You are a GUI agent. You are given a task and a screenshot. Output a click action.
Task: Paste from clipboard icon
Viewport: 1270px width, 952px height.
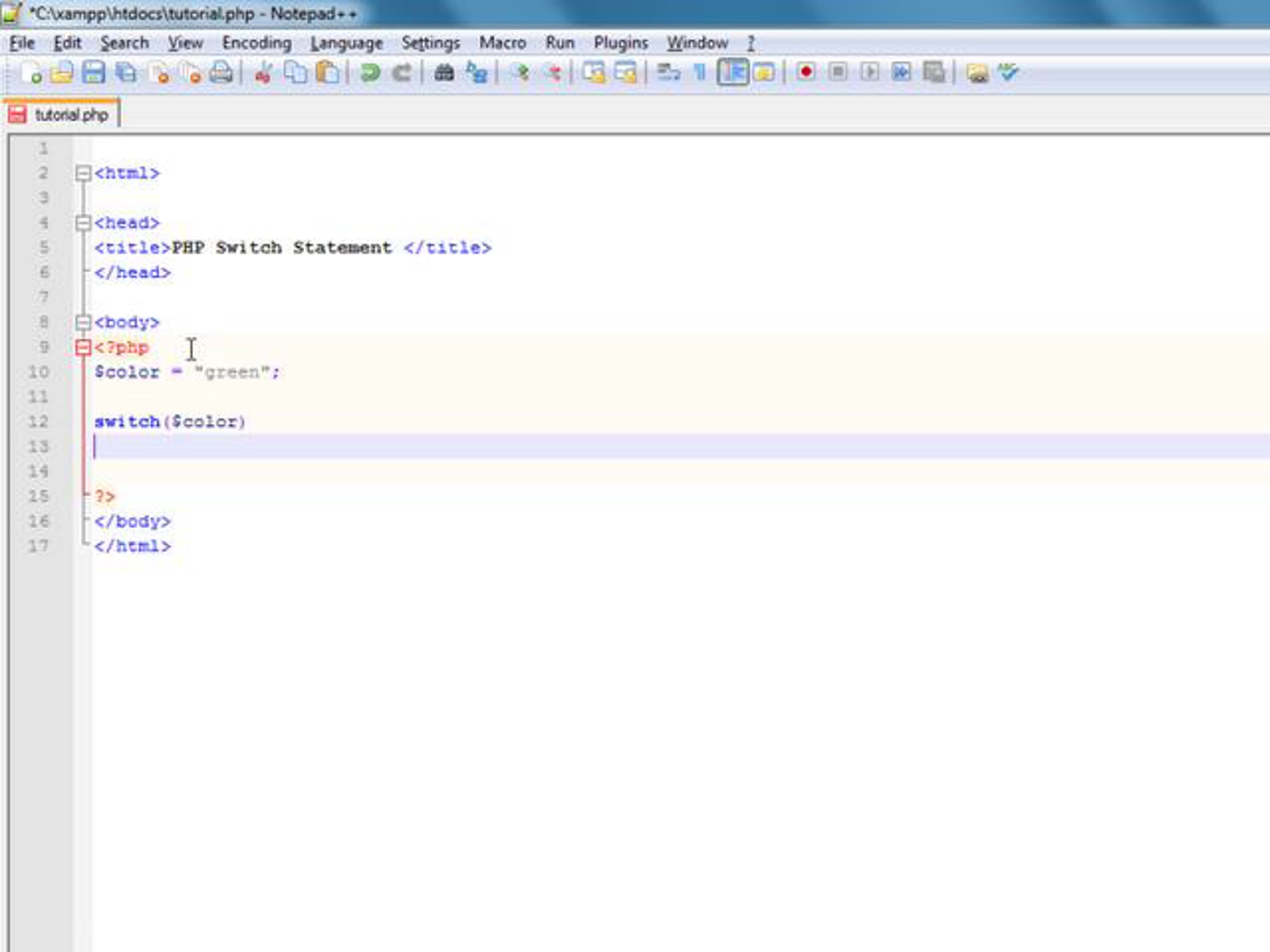328,73
